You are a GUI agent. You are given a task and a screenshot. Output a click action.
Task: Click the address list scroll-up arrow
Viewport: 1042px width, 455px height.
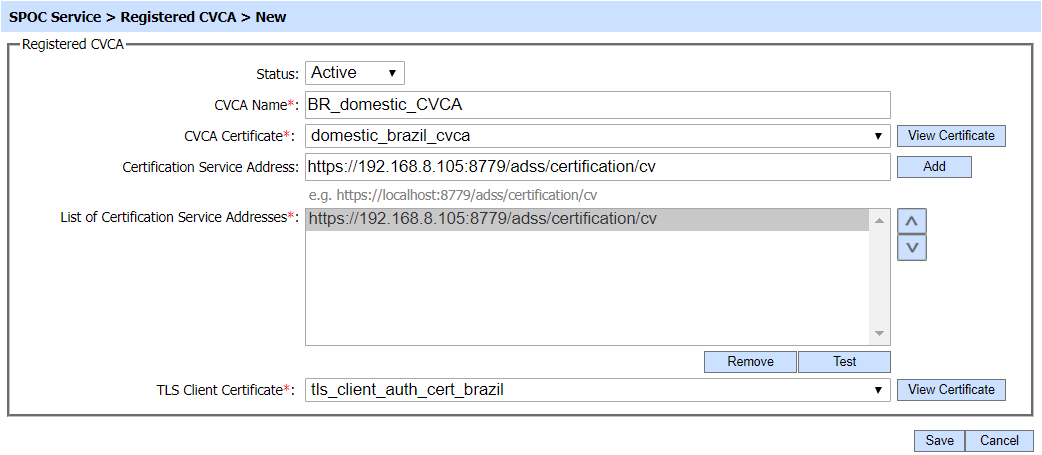pyautogui.click(x=879, y=220)
